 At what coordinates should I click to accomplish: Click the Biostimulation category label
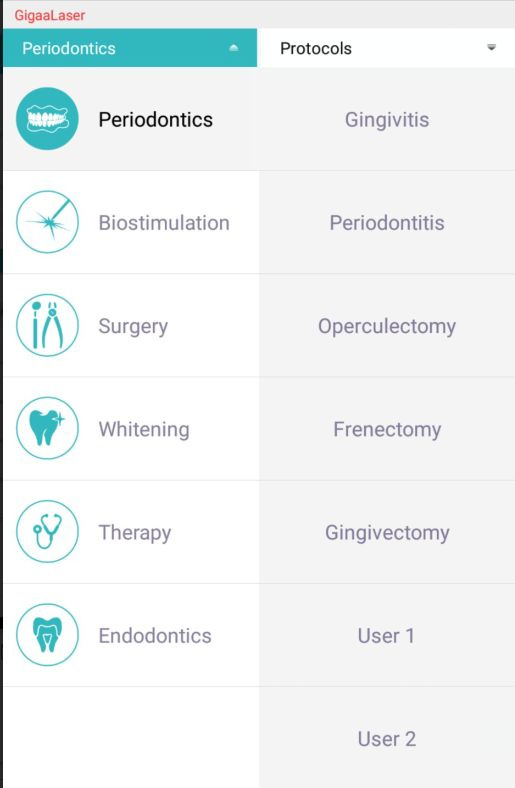164,223
